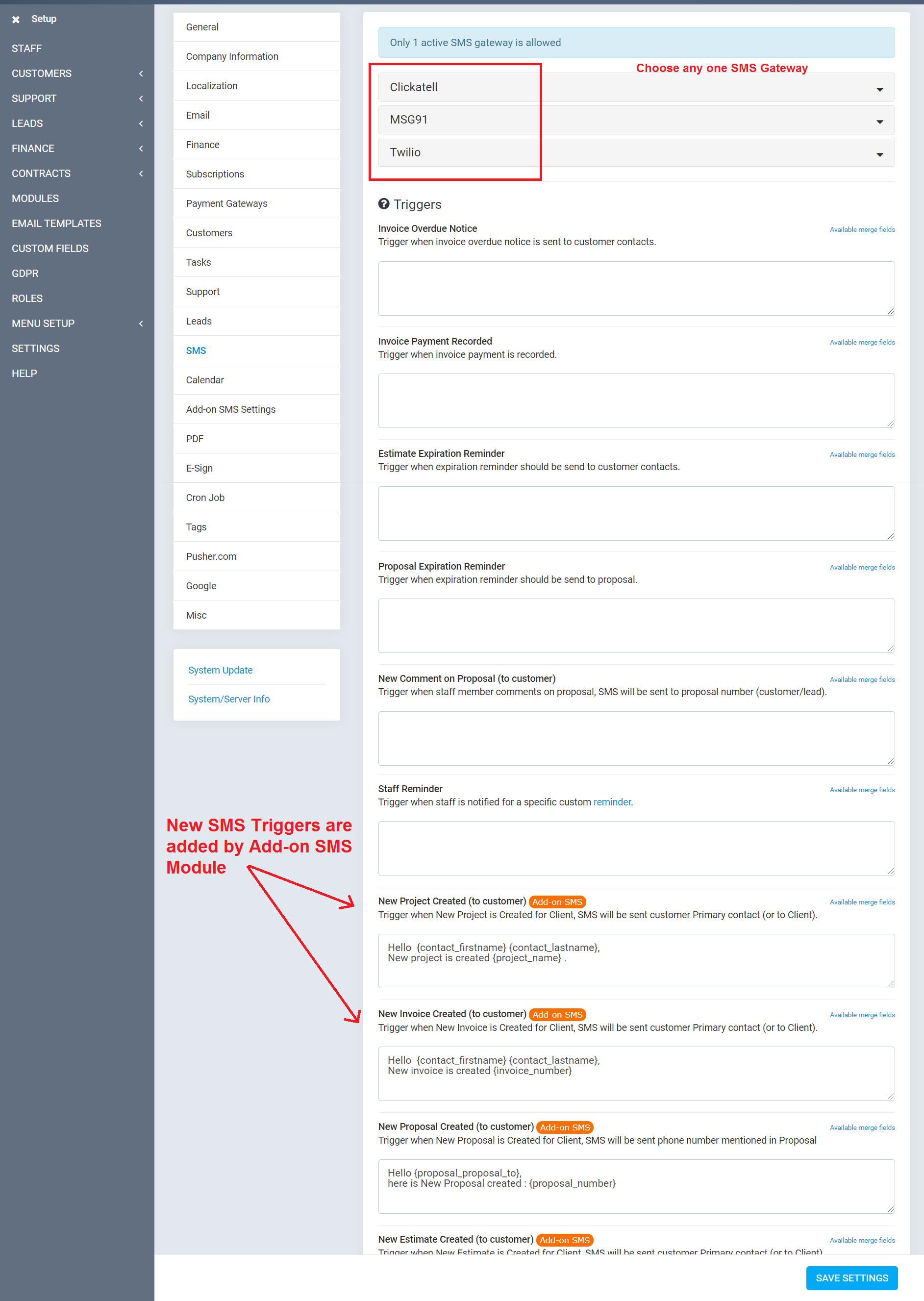Open the PDF settings tab
The height and width of the screenshot is (1301, 924).
(256, 439)
